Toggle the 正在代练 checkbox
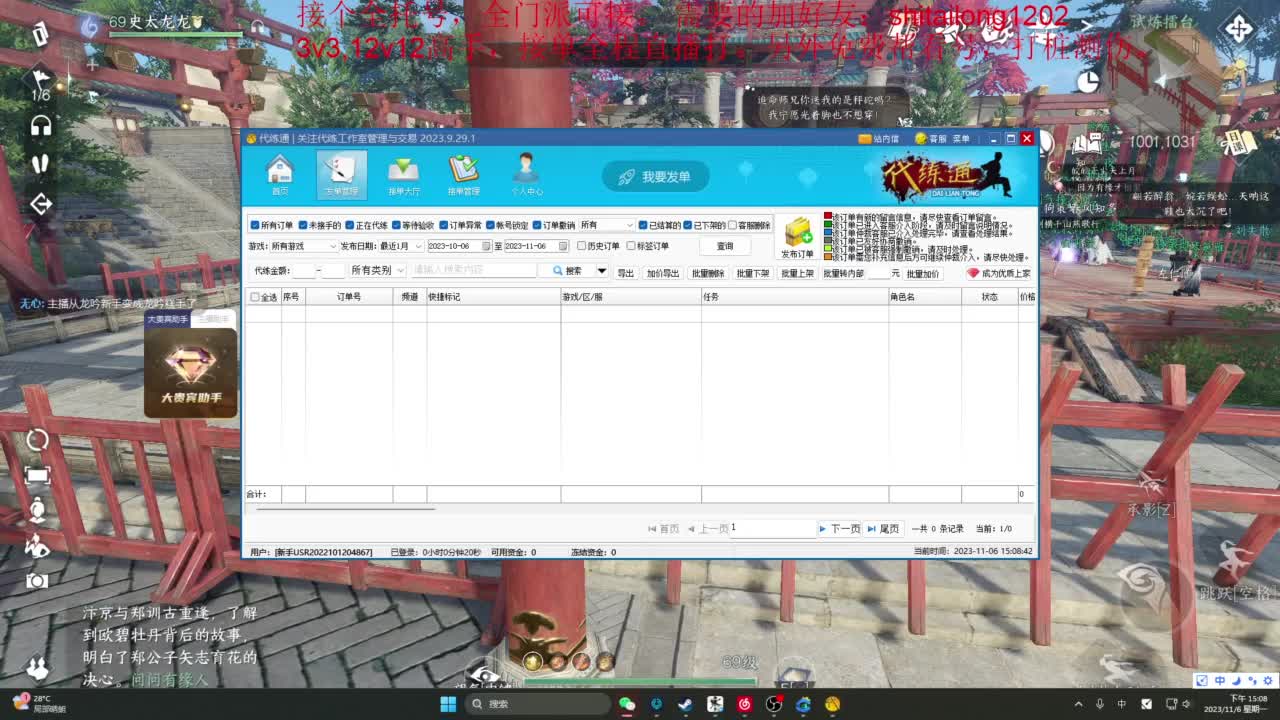1280x720 pixels. coord(350,226)
